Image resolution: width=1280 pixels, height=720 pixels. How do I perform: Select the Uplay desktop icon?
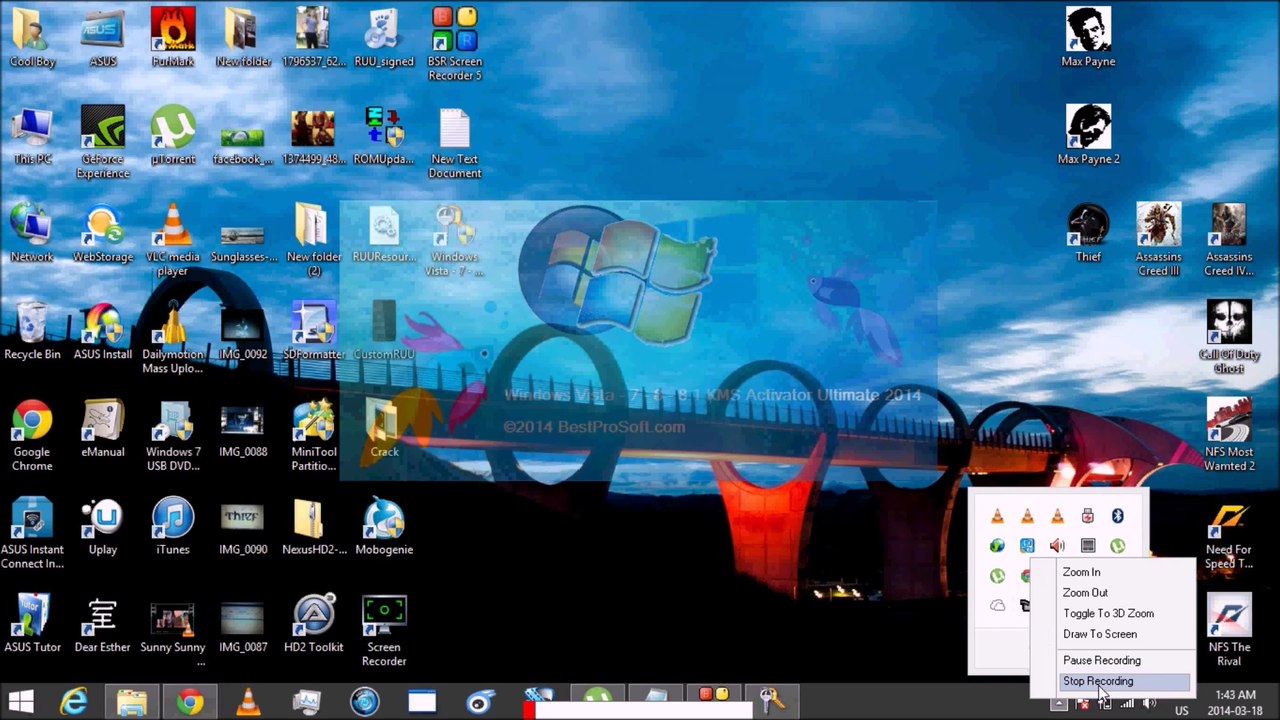coord(103,526)
